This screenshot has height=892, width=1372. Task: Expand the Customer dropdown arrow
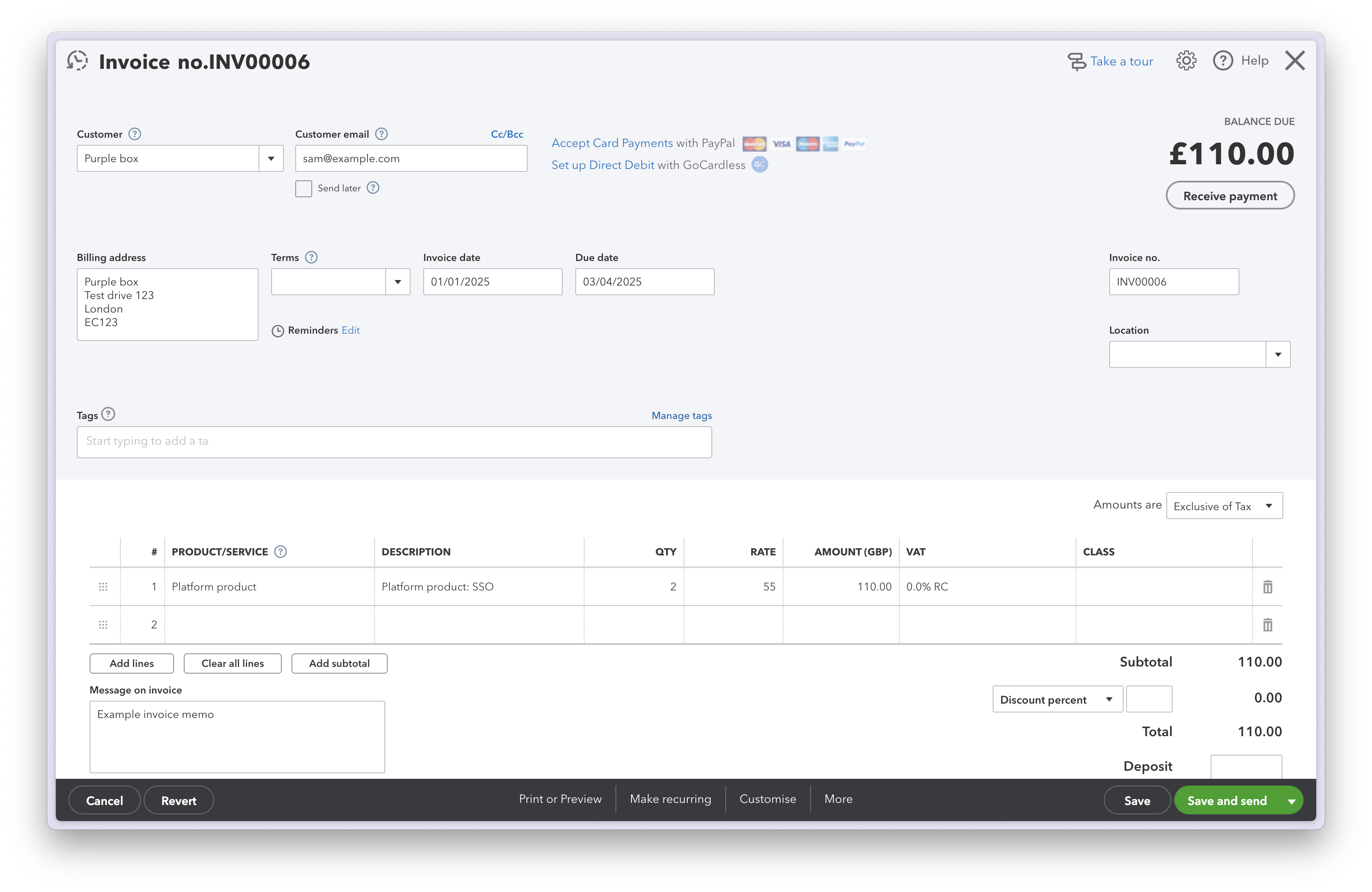point(271,158)
